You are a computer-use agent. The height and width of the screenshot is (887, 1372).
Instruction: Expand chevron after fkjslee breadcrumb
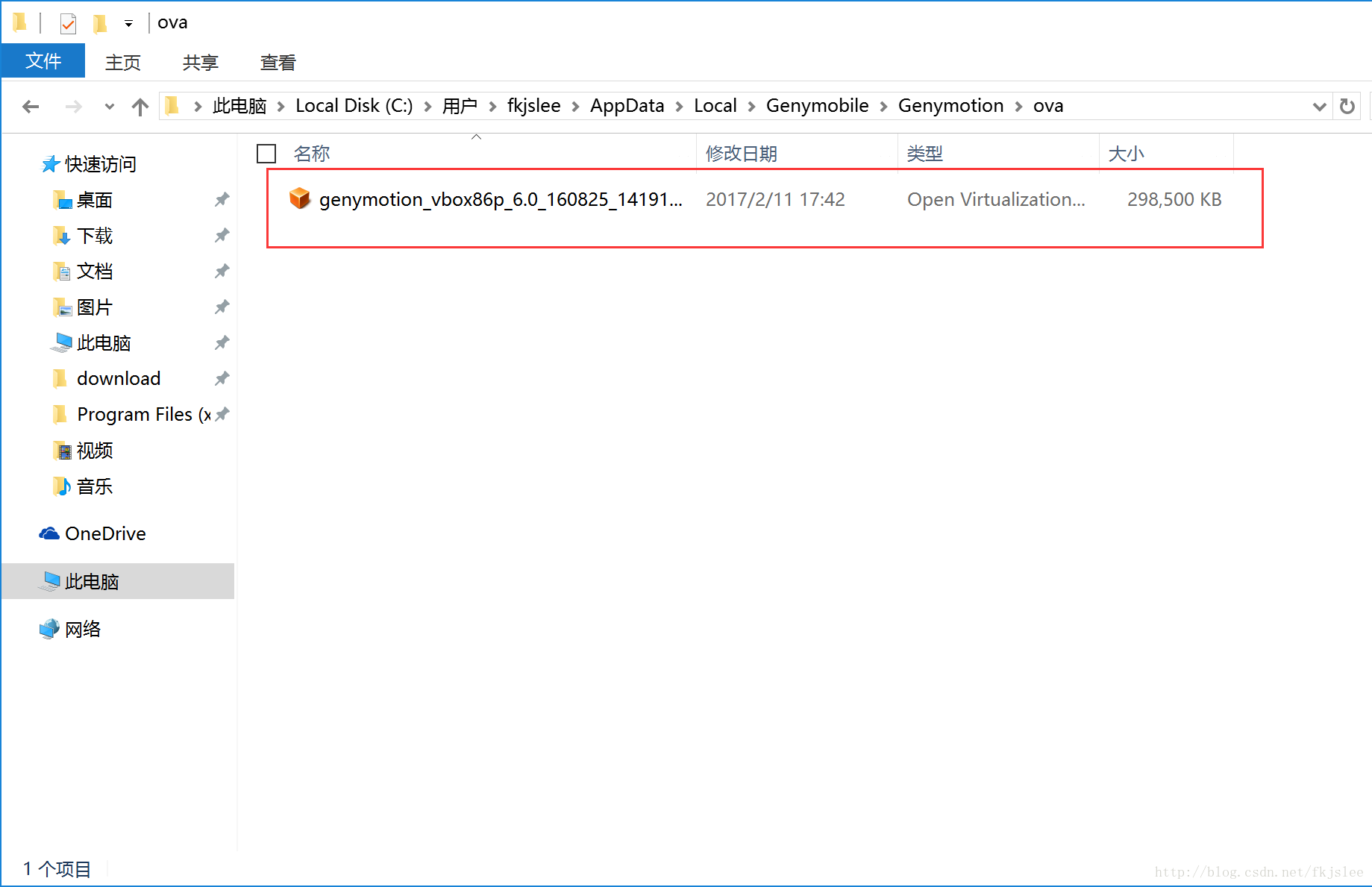(575, 107)
